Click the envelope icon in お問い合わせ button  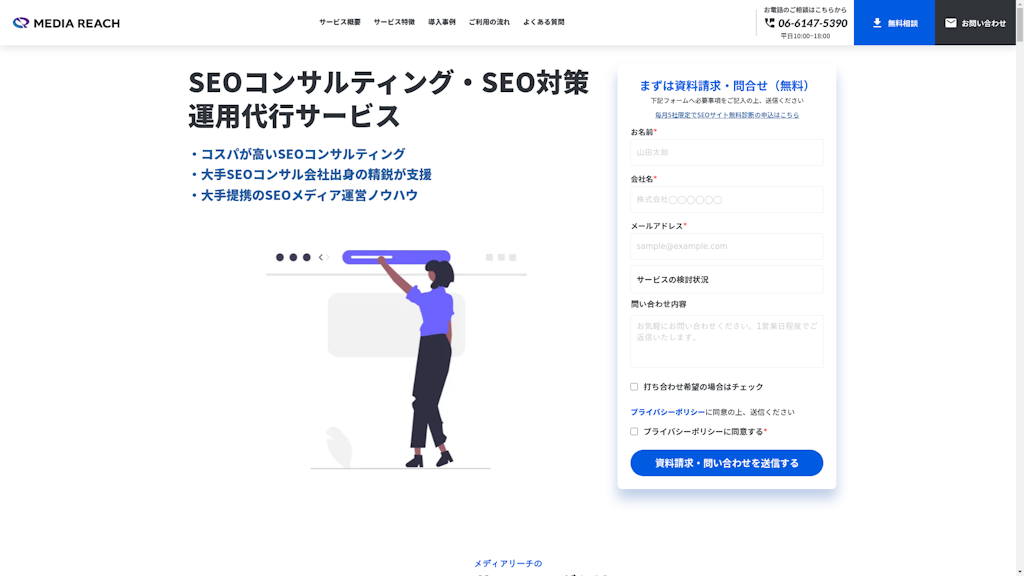950,23
